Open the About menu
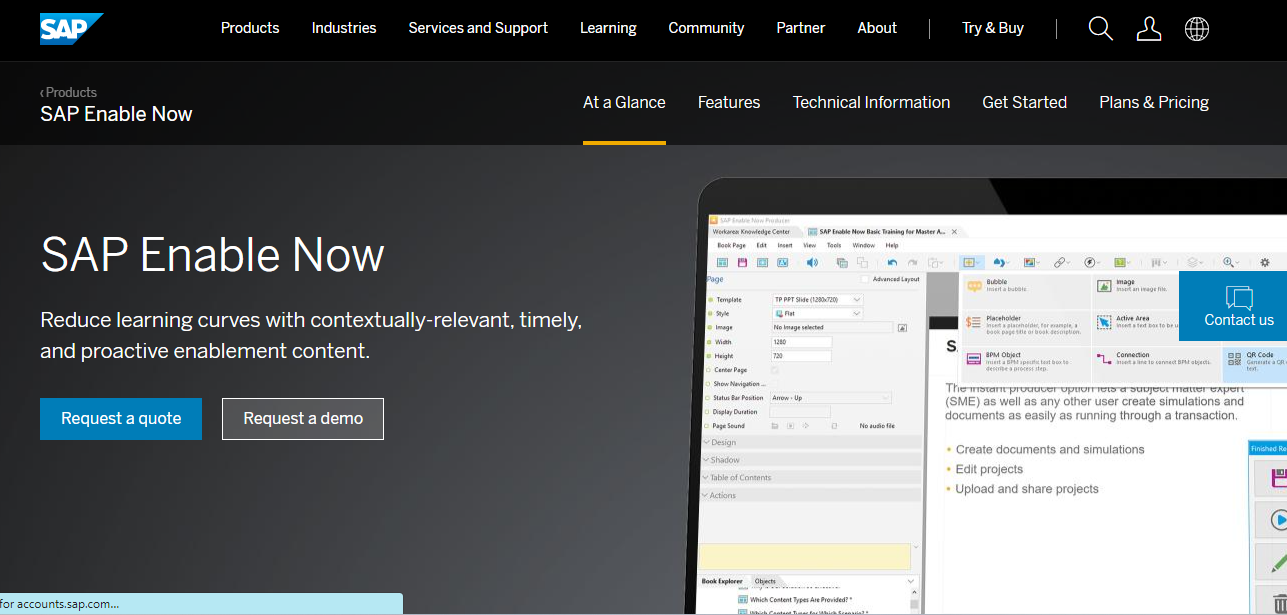This screenshot has width=1287, height=615. coord(877,28)
